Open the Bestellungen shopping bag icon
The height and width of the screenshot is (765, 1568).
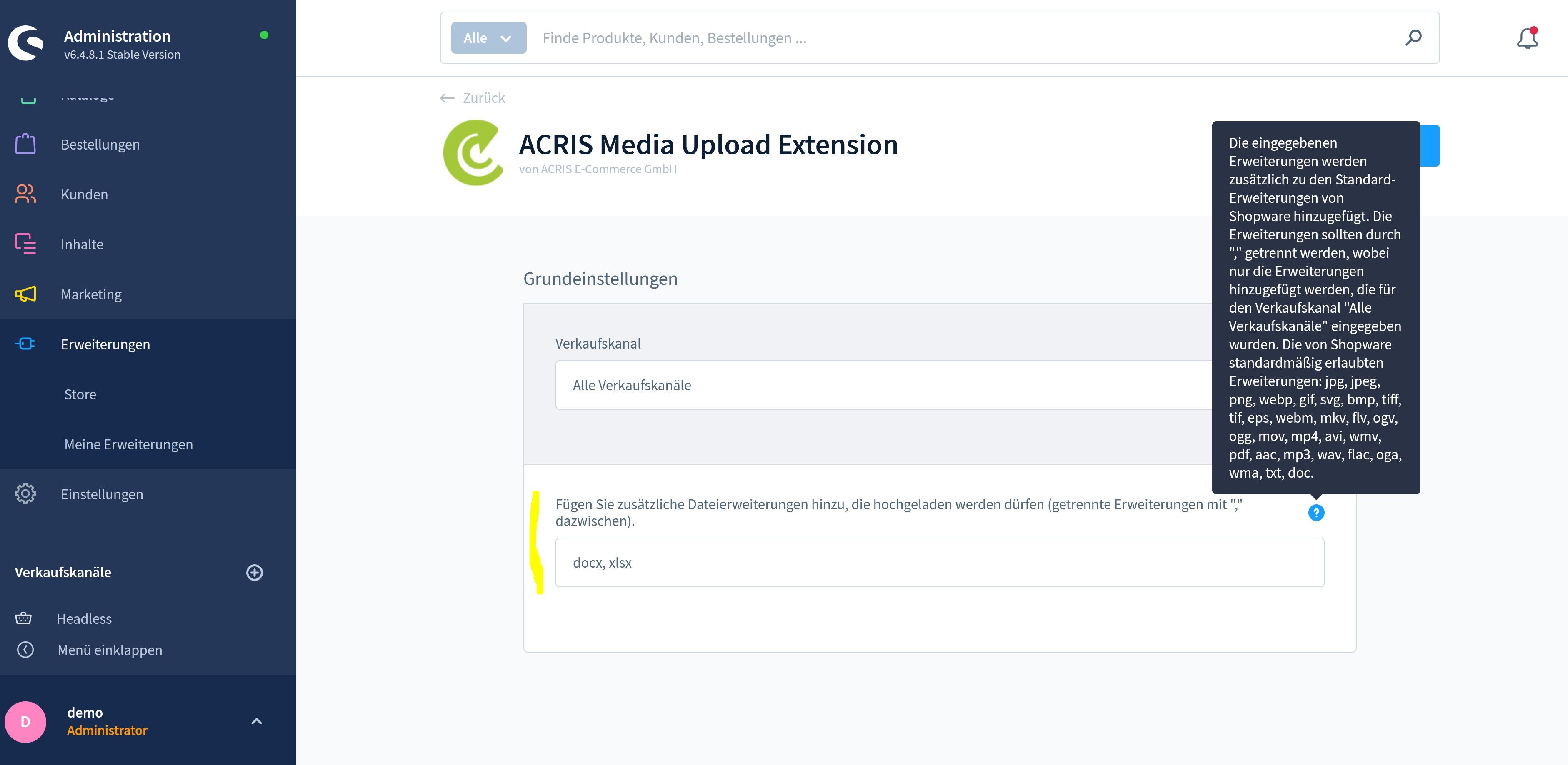tap(25, 144)
